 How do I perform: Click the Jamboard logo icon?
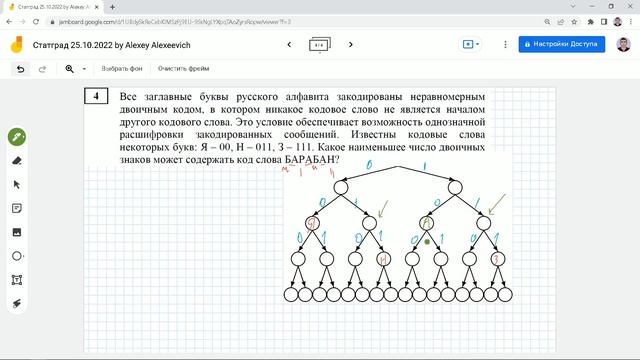pos(17,45)
